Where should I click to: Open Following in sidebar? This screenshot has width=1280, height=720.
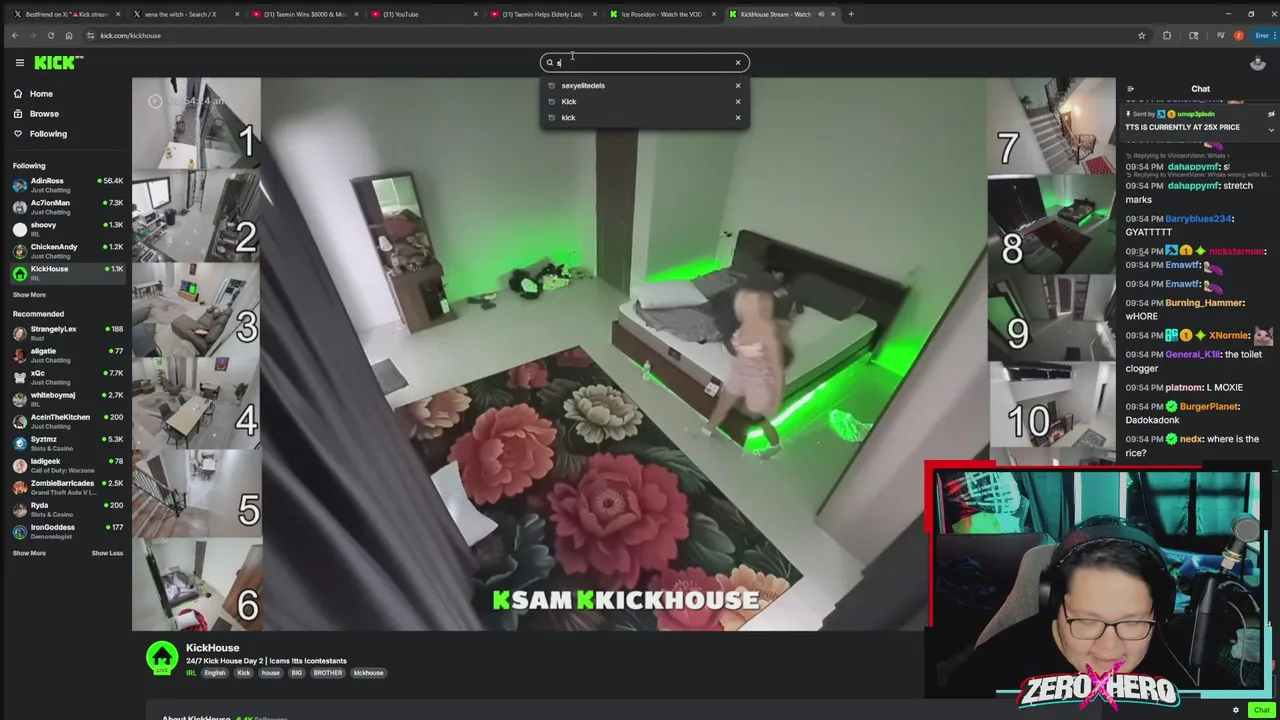[x=48, y=133]
